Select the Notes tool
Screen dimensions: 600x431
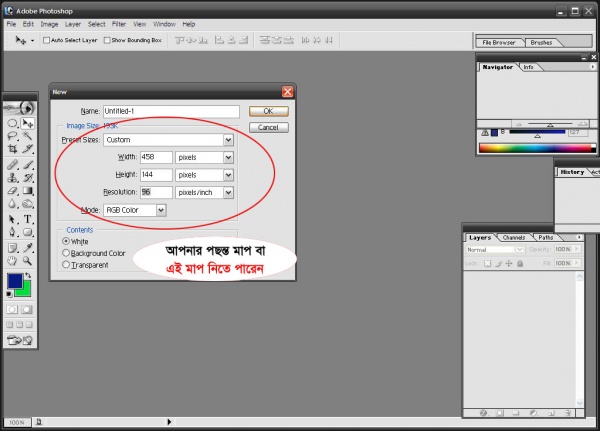pos(12,248)
